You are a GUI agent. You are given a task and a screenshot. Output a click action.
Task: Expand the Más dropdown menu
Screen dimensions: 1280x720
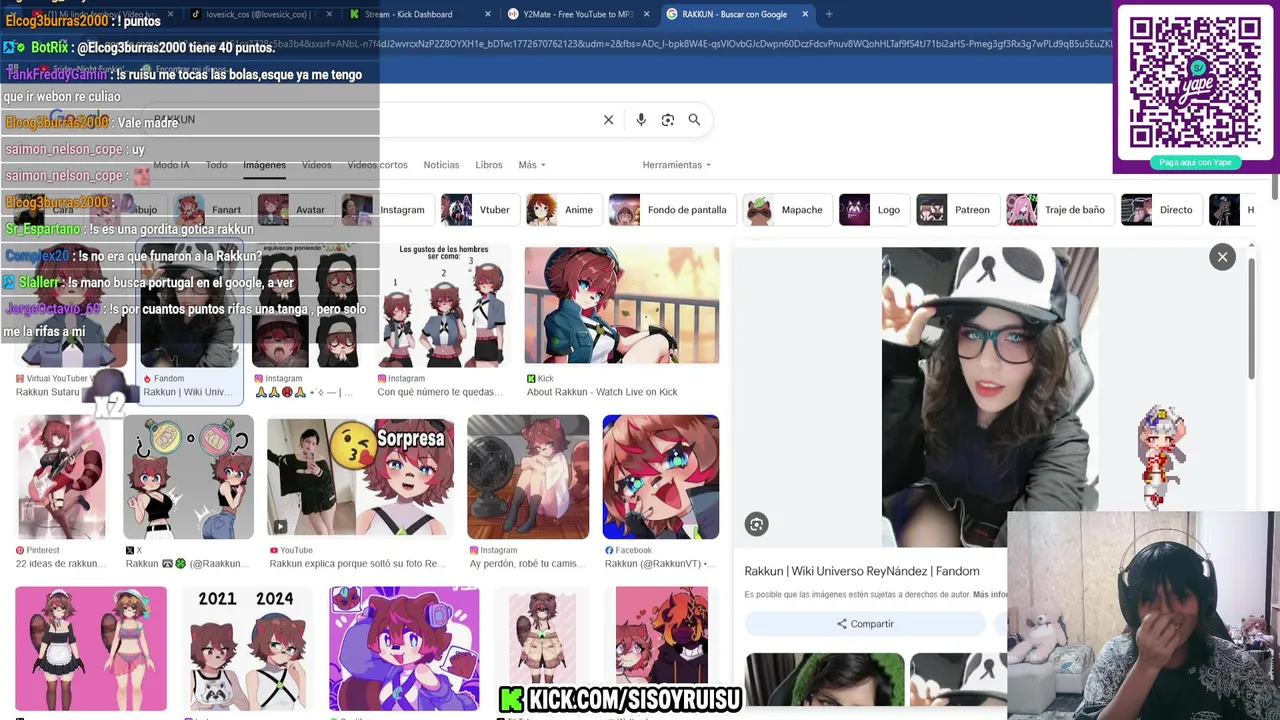pos(532,165)
